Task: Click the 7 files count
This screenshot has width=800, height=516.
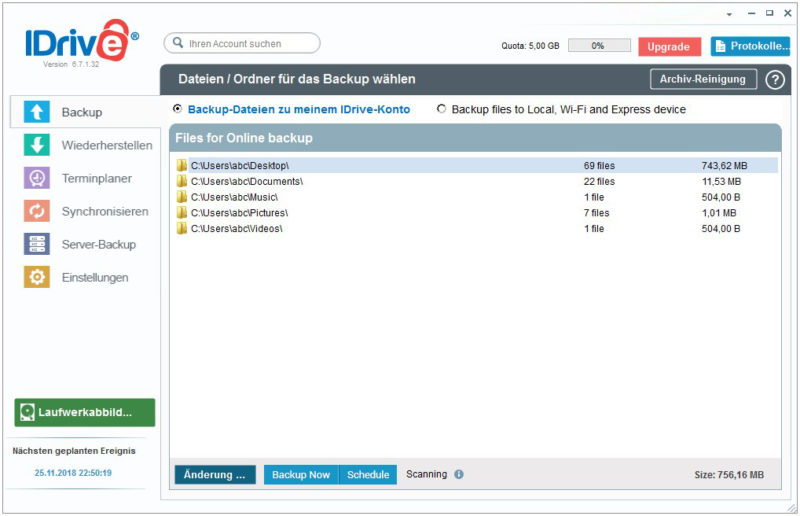Action: (x=596, y=213)
